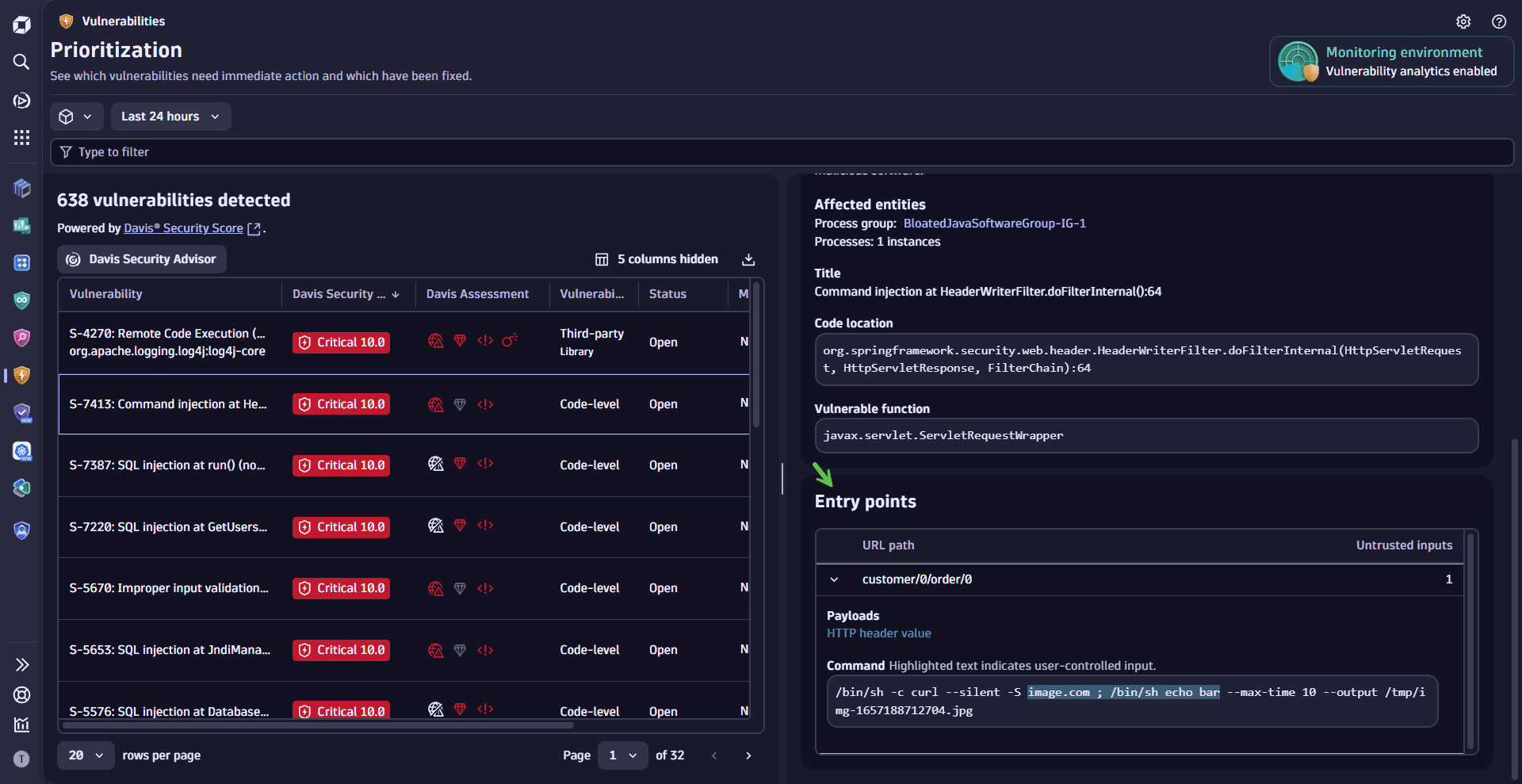Open the blue-green hexagon app icon
Image resolution: width=1522 pixels, height=784 pixels.
[x=21, y=488]
